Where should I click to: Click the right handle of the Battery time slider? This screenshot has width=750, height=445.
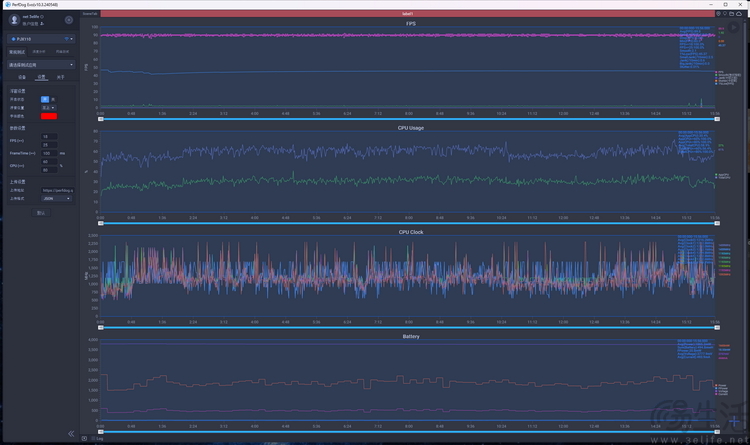(x=717, y=432)
